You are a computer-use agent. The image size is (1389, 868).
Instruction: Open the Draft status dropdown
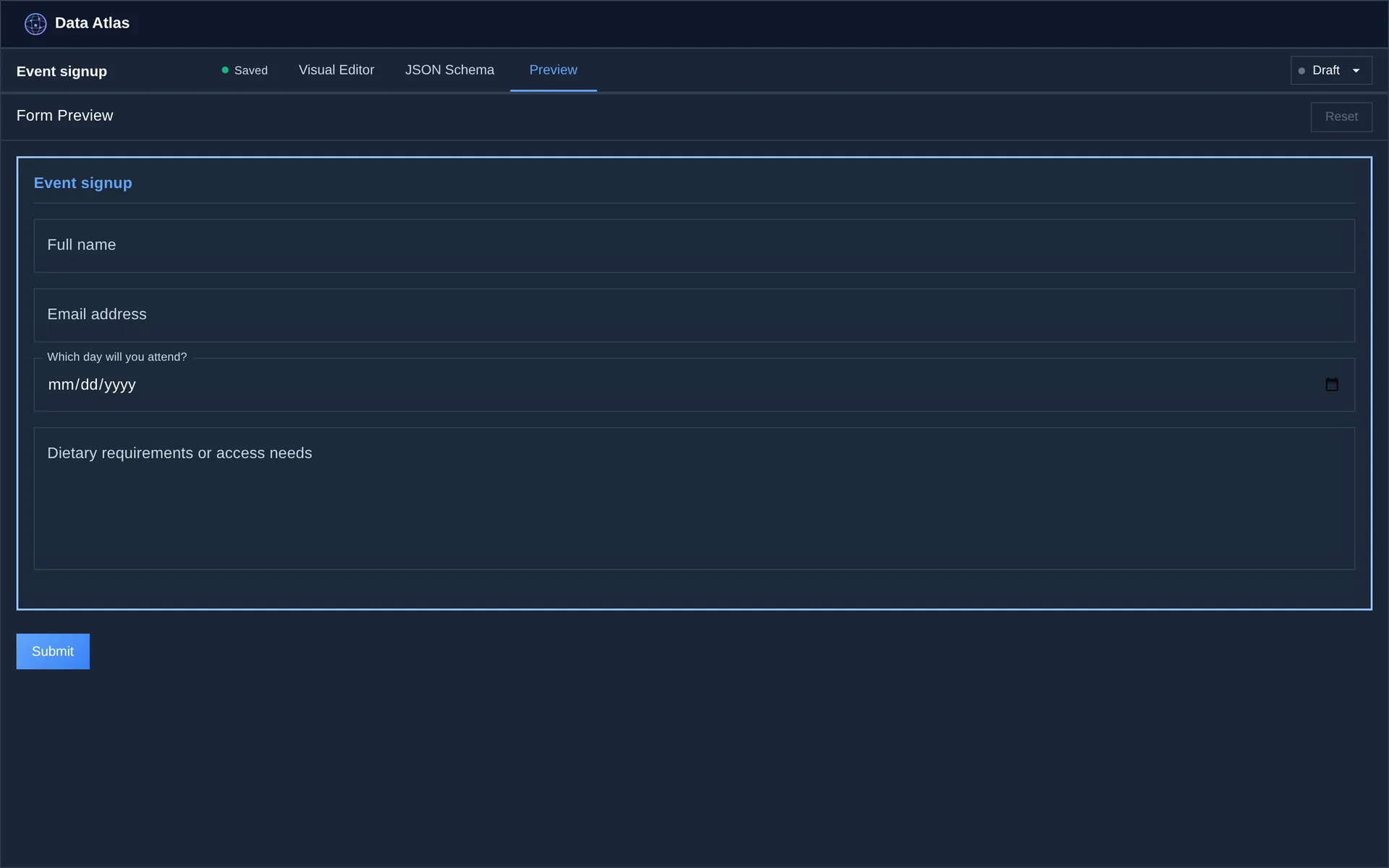click(1331, 70)
